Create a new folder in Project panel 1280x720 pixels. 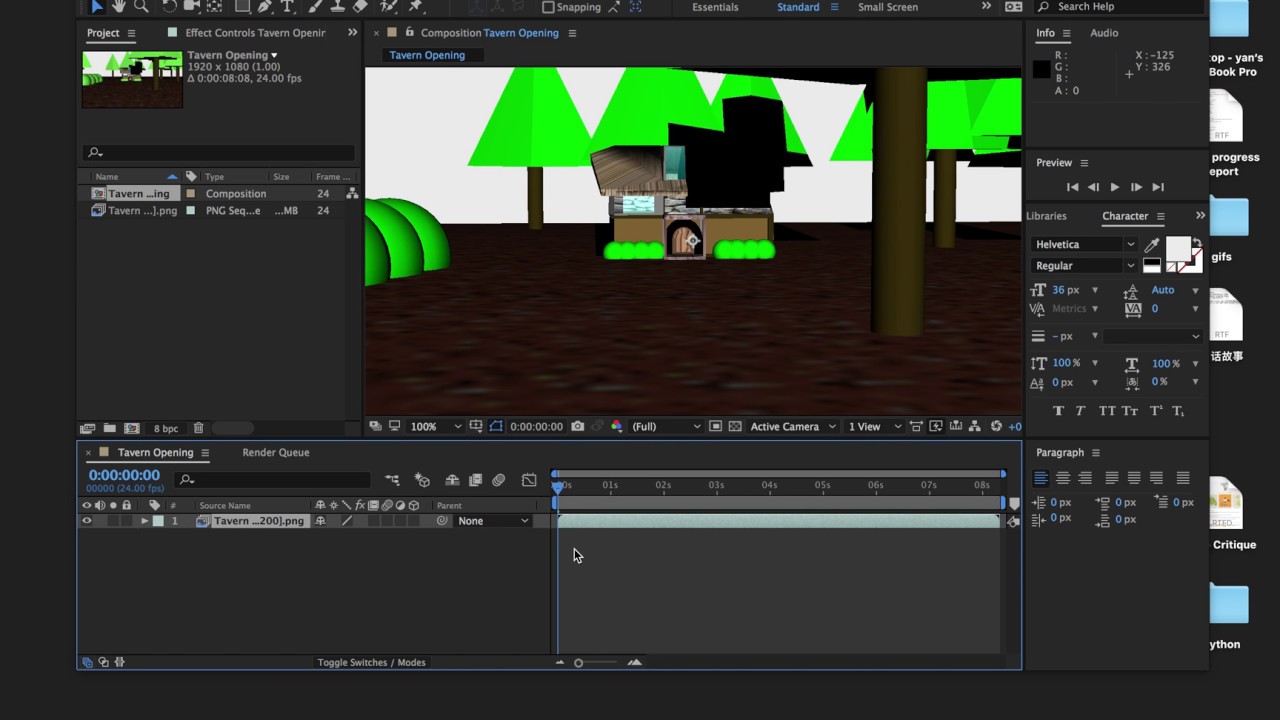(110, 428)
